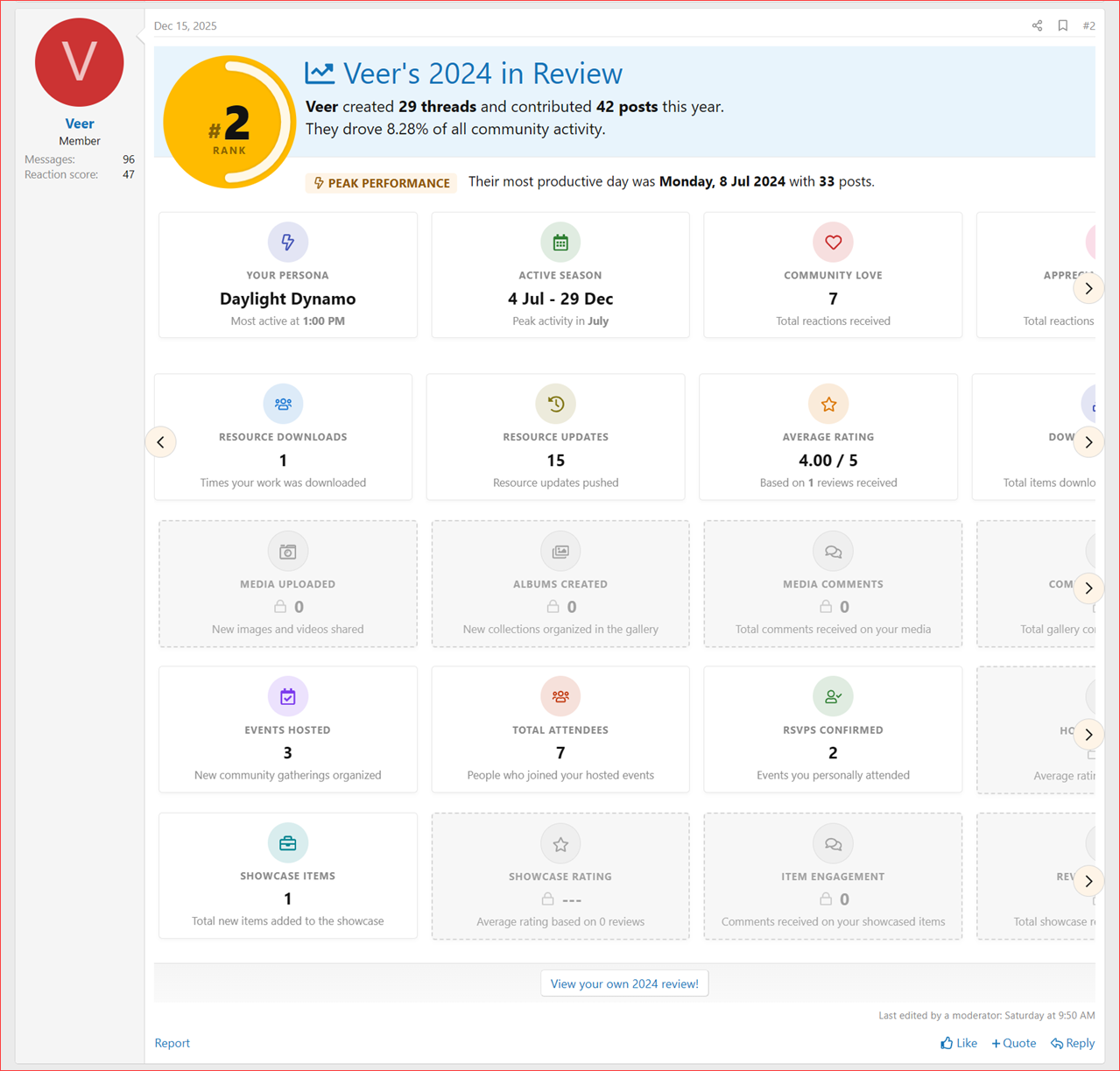Viewport: 1120px width, 1071px height.
Task: Click the Peak Performance badge
Action: click(x=381, y=182)
